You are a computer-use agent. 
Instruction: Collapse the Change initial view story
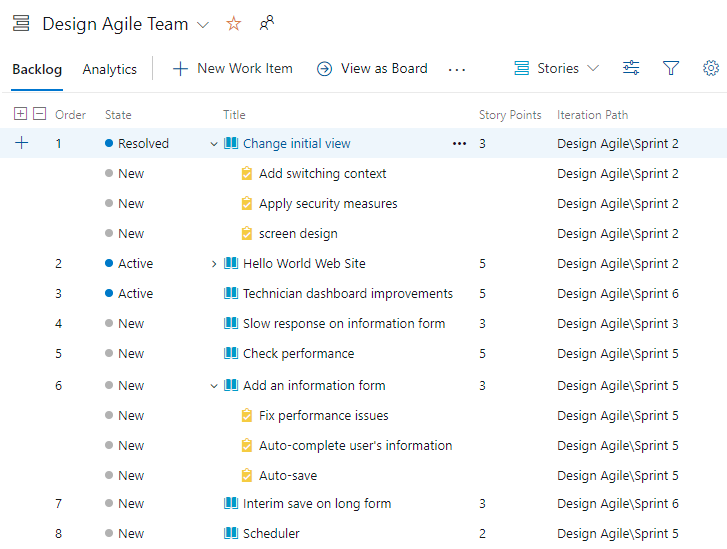[214, 144]
